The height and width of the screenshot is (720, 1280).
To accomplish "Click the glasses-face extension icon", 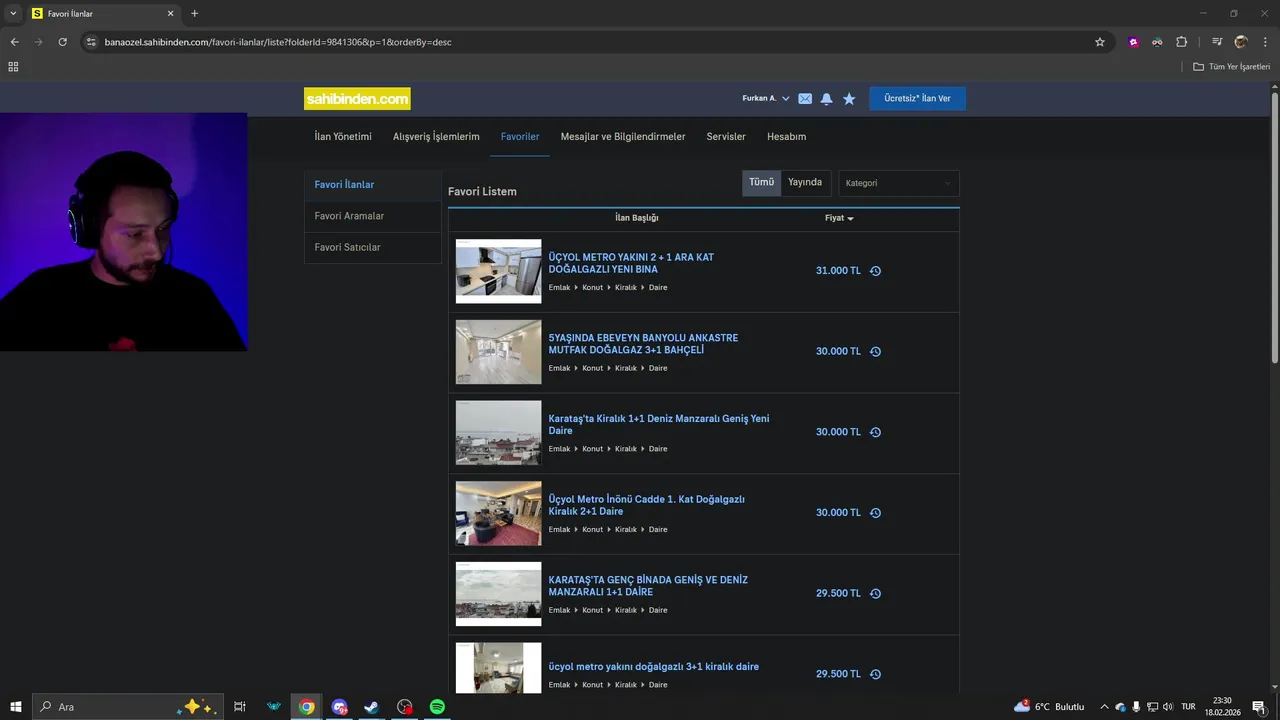I will (x=1157, y=42).
